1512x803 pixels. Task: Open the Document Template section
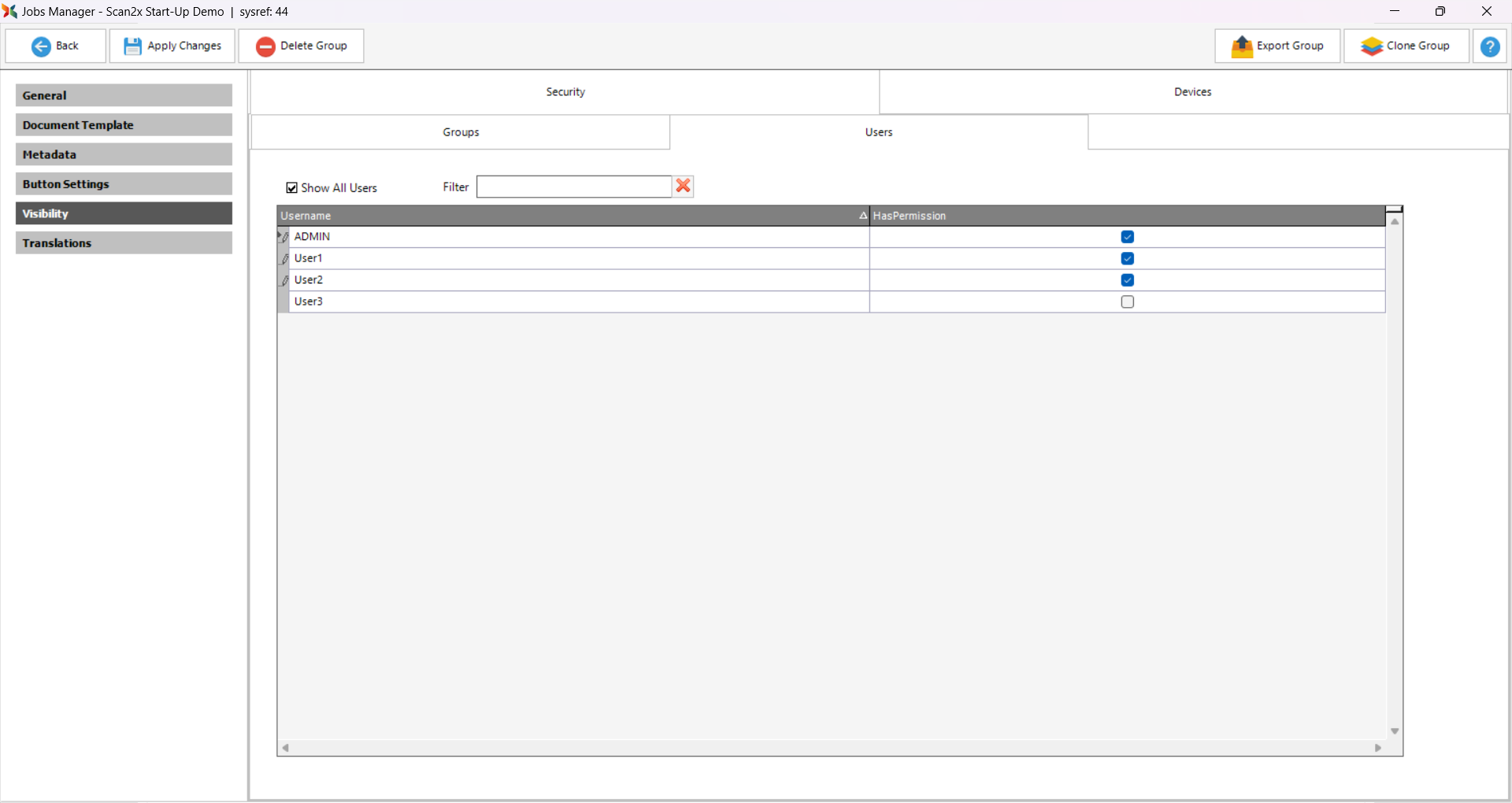click(x=124, y=125)
